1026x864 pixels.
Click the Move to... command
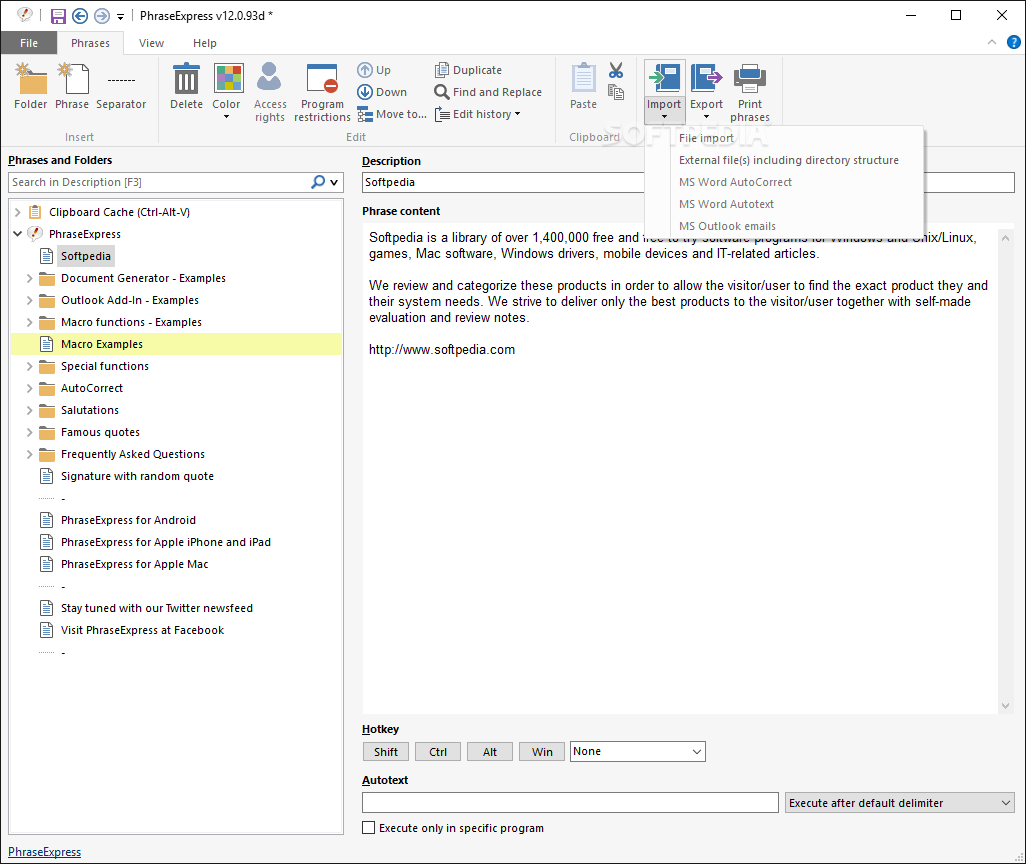[x=392, y=115]
